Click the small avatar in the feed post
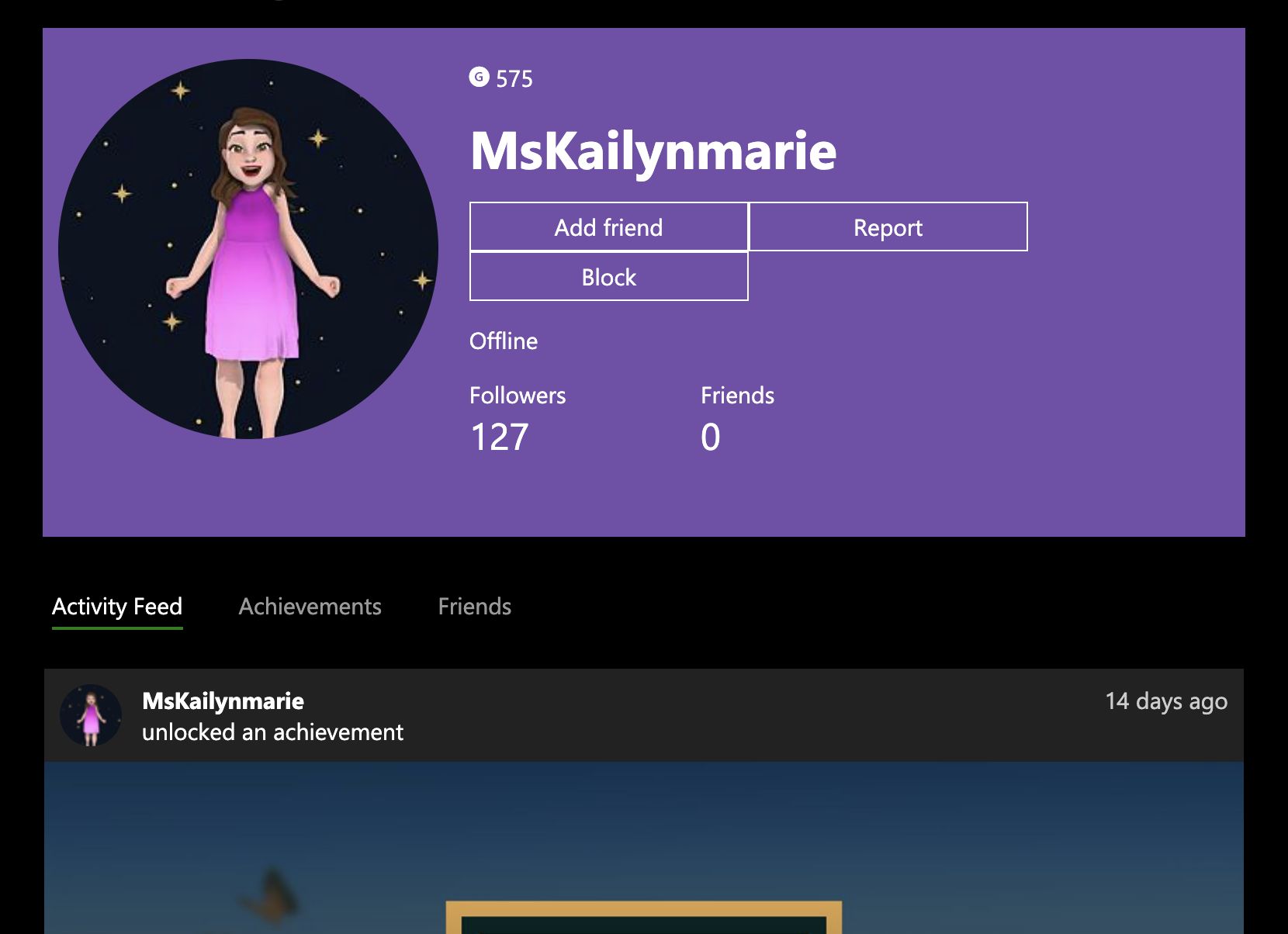Screen dimensions: 1288x934 (91, 715)
